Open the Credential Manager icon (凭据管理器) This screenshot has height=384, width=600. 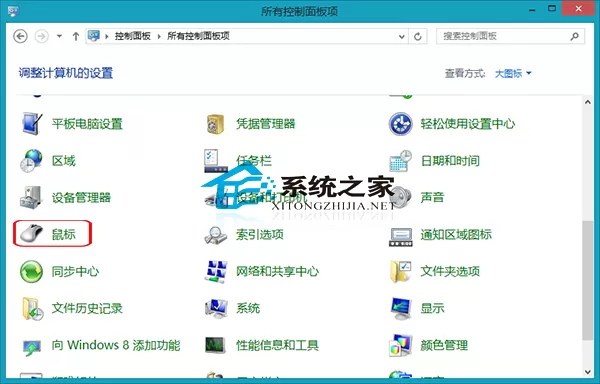(x=215, y=124)
